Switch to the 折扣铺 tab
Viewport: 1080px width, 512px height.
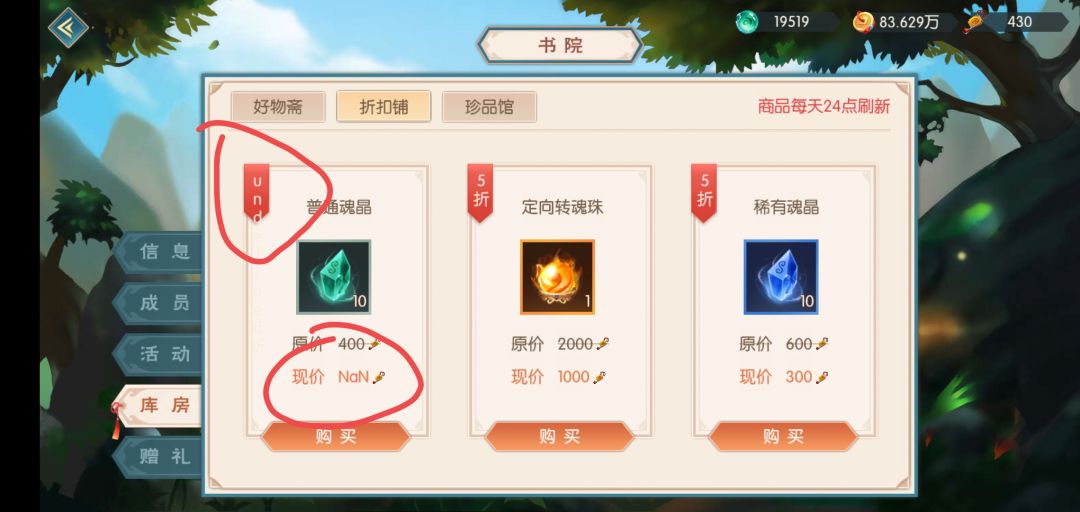pyautogui.click(x=384, y=107)
